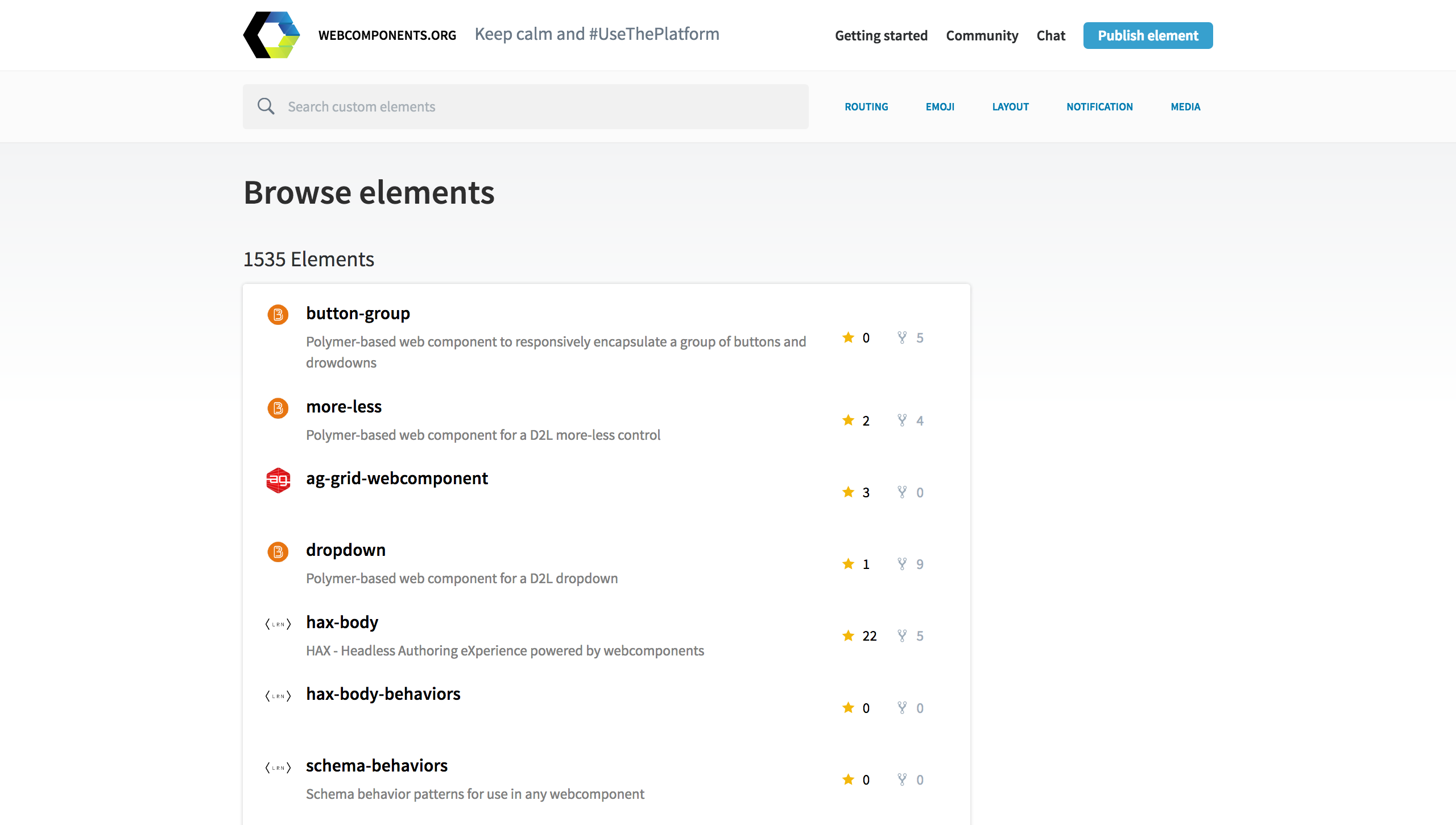The image size is (1456, 825).
Task: Open the Chat link in header
Action: [x=1050, y=35]
